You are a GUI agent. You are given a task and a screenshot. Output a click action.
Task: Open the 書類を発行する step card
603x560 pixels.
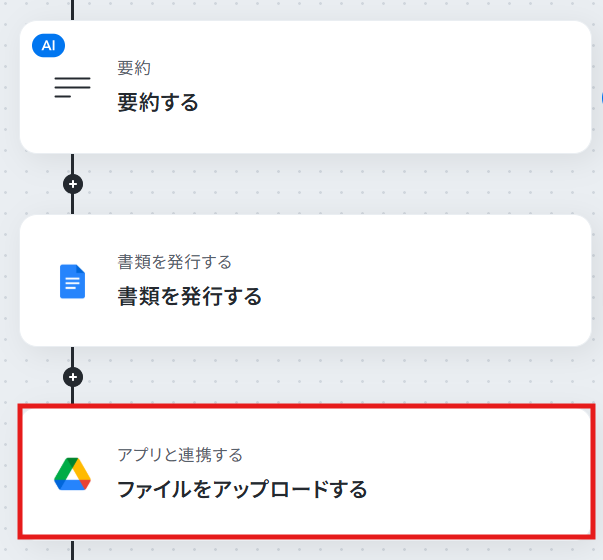[x=305, y=281]
